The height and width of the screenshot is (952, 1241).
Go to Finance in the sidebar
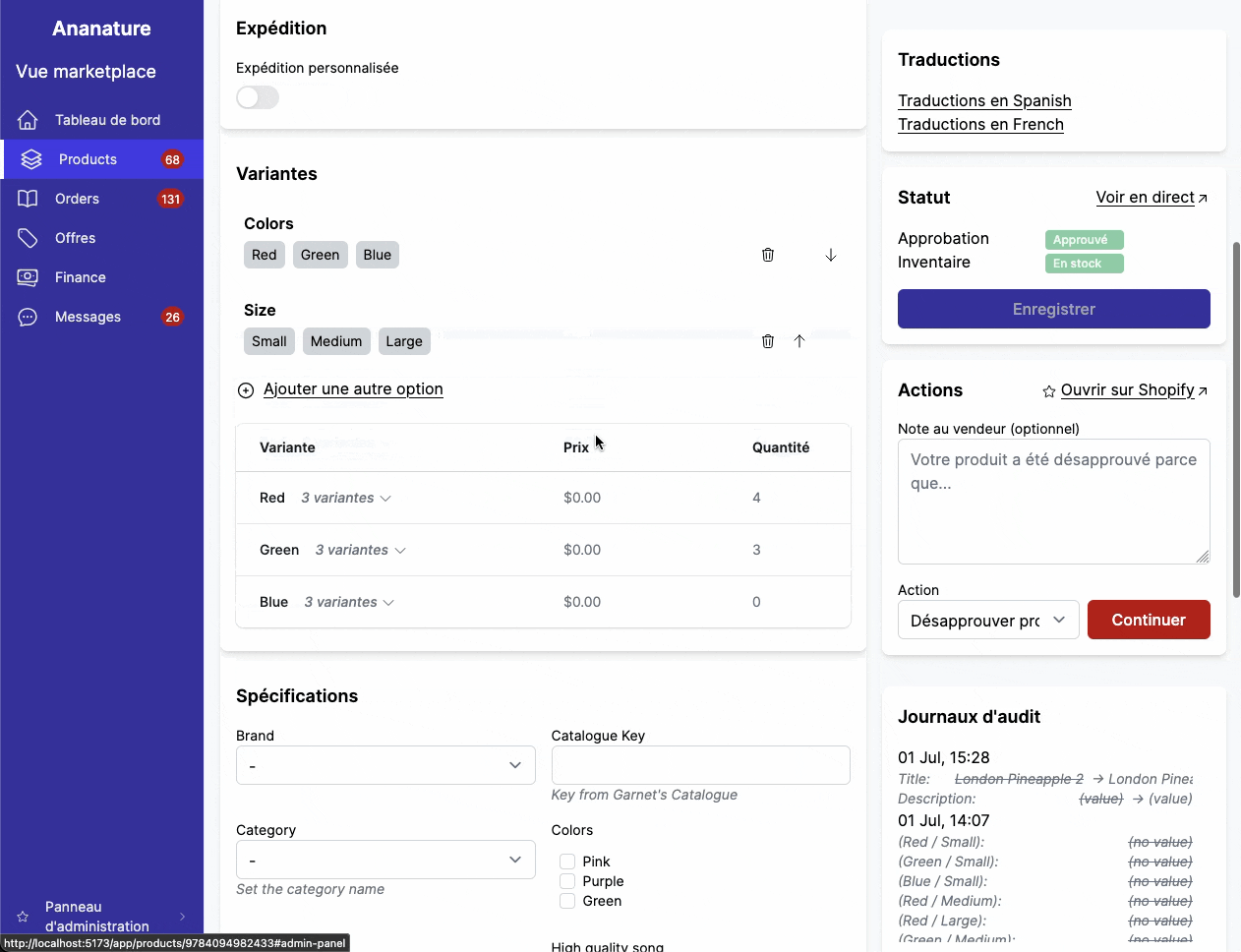(x=80, y=277)
